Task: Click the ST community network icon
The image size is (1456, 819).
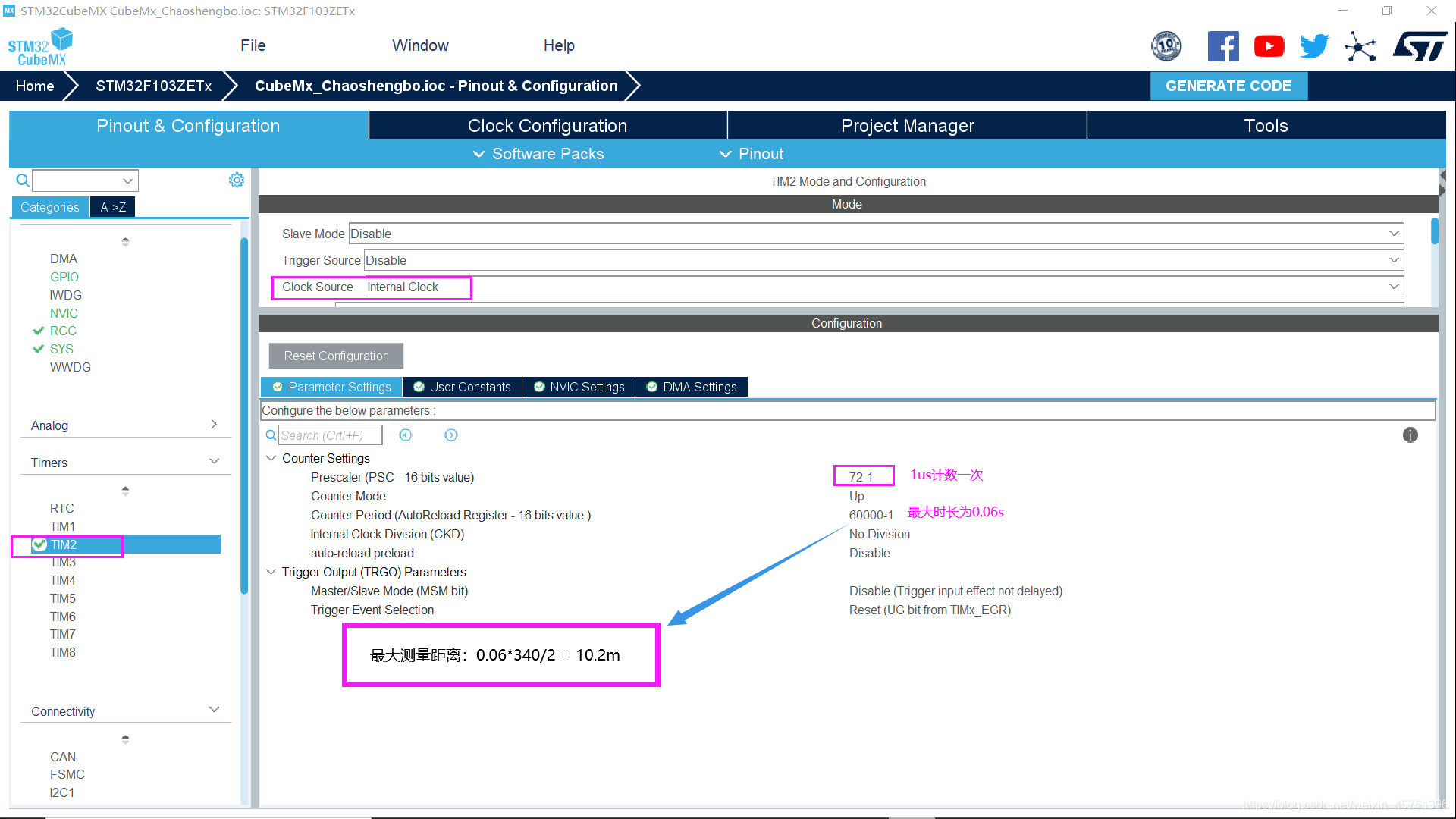Action: [1360, 47]
